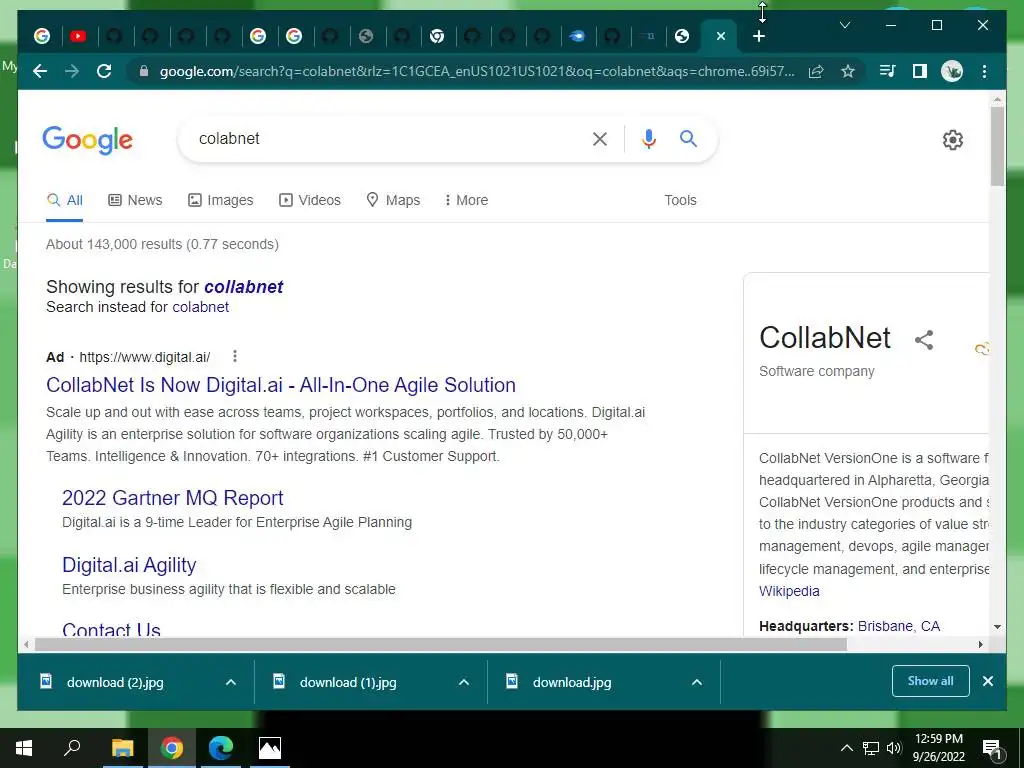The width and height of the screenshot is (1024, 768).
Task: Switch to Images results
Action: (221, 200)
